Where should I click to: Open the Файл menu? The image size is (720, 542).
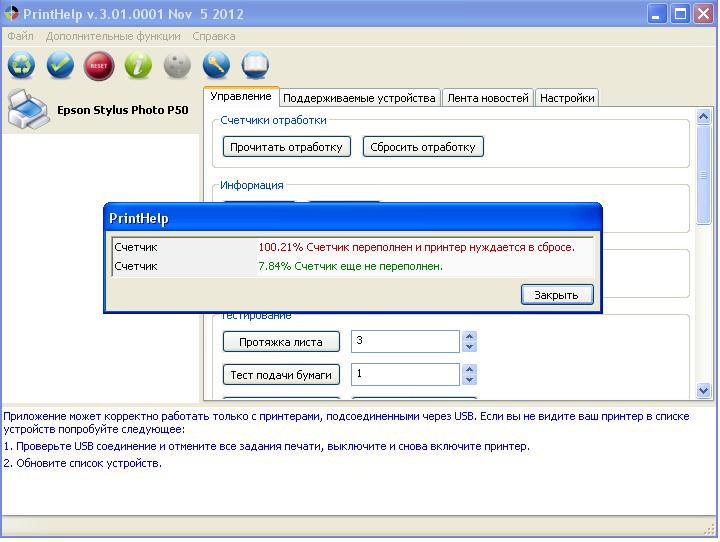[20, 36]
